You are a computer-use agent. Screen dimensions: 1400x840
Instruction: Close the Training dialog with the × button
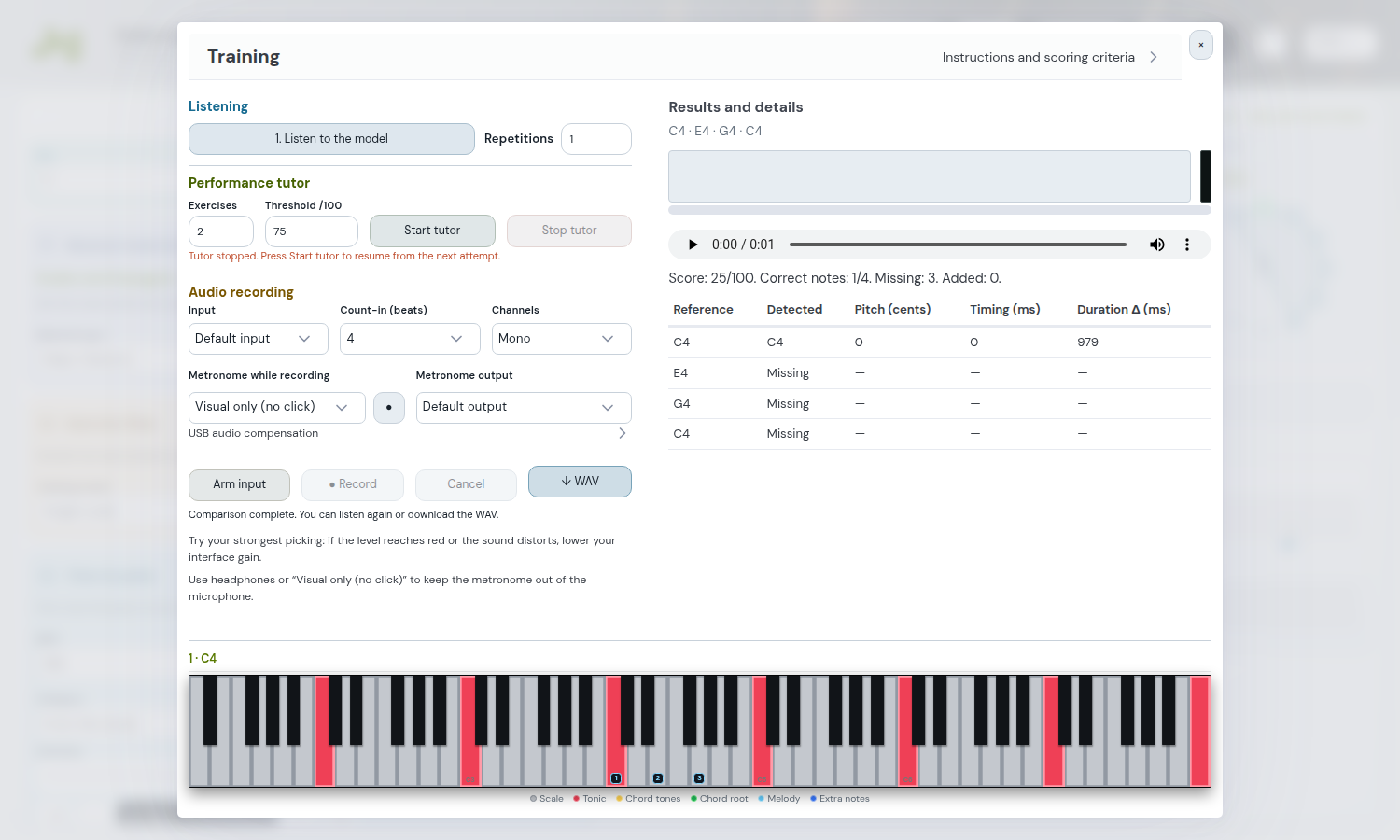(1201, 45)
